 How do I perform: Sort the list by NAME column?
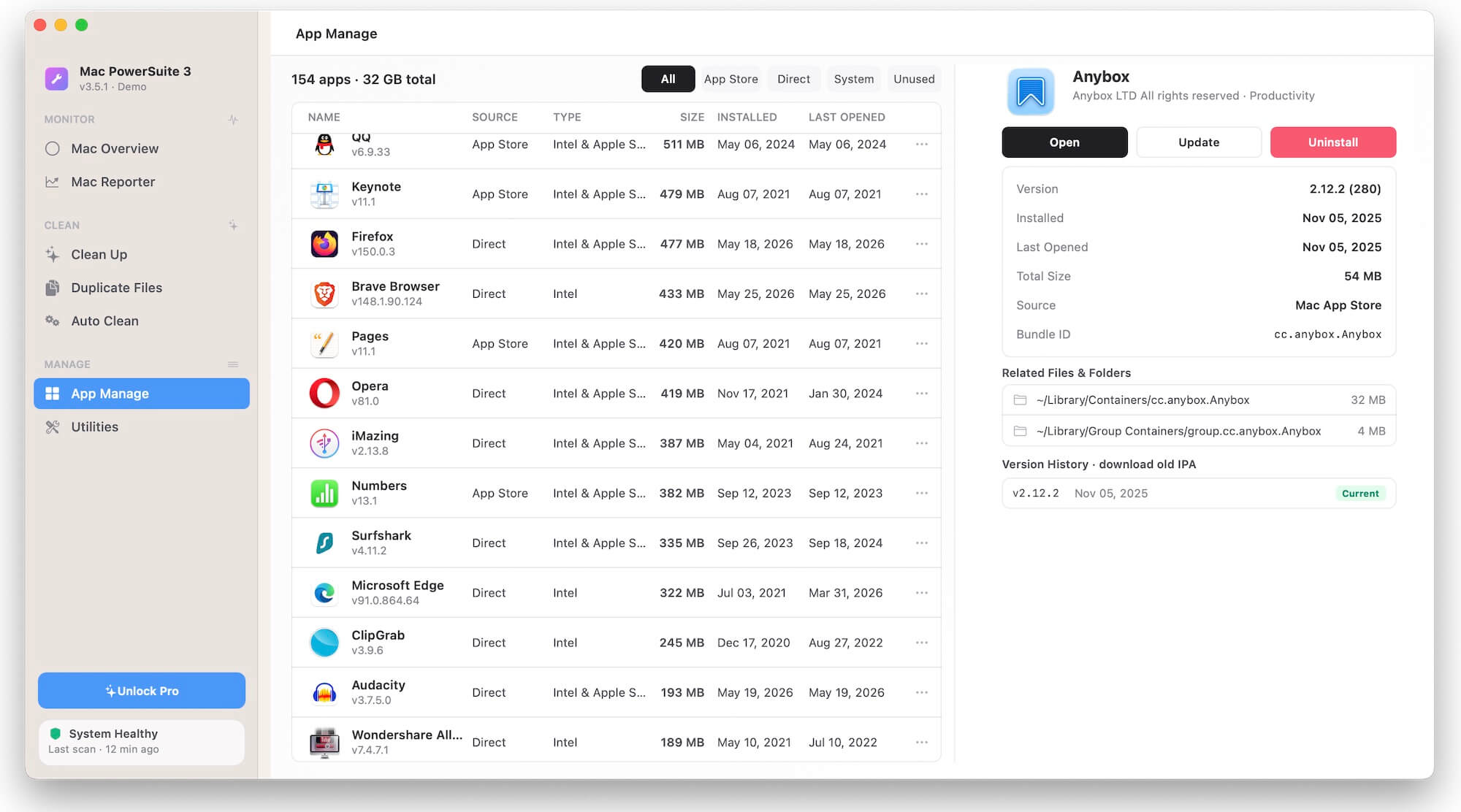click(324, 117)
